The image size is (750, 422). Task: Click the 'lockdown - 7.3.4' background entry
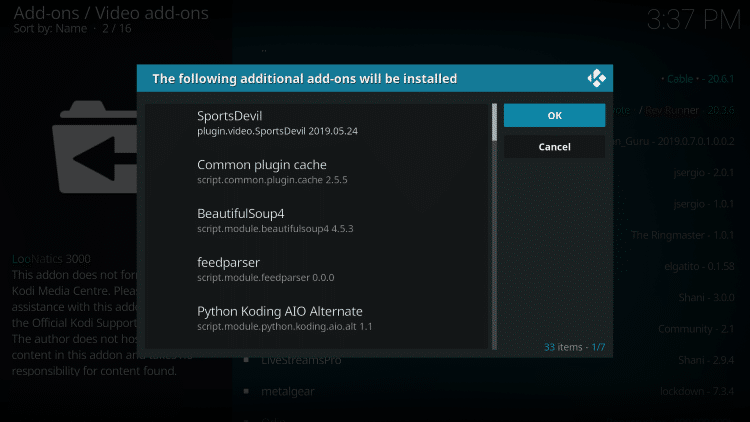click(x=697, y=391)
